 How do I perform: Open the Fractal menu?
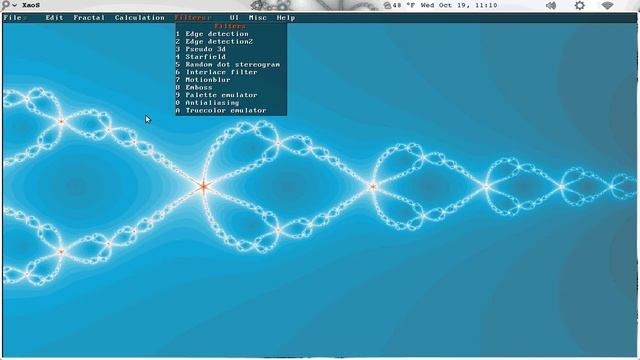(89, 18)
